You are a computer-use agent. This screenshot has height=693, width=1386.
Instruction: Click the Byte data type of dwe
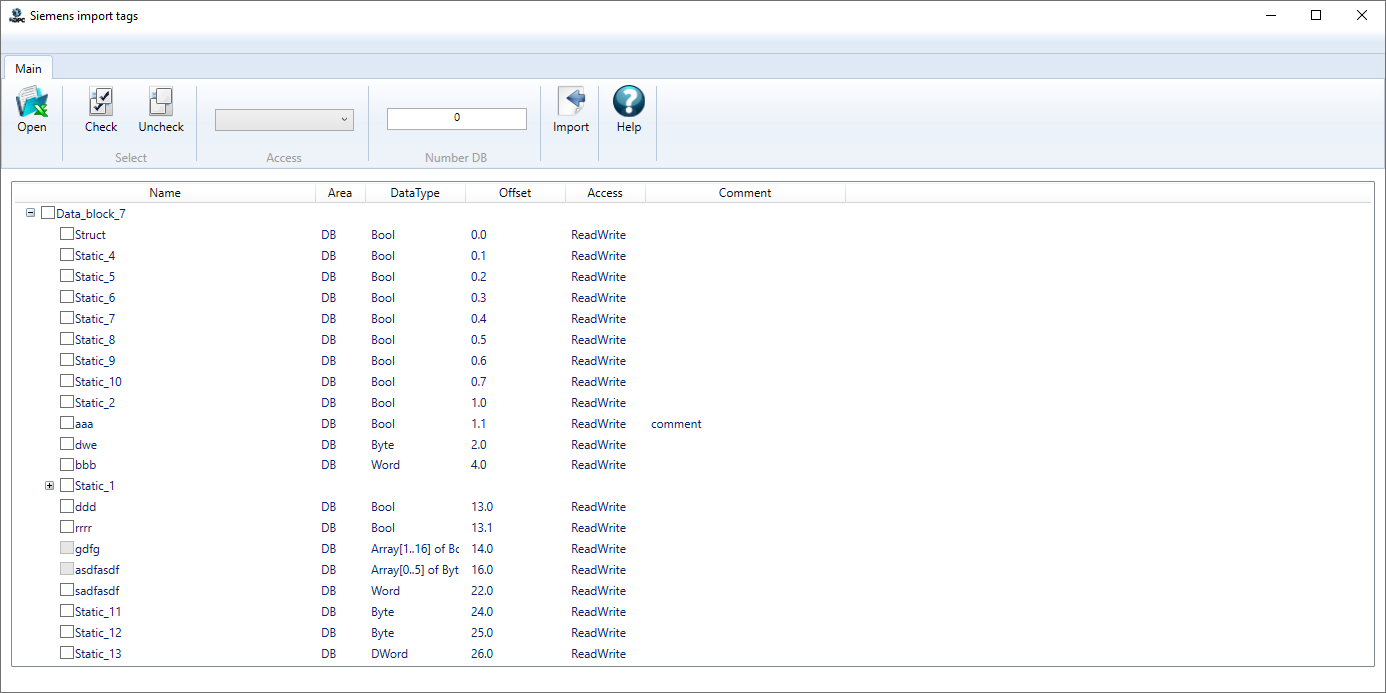[x=382, y=445]
